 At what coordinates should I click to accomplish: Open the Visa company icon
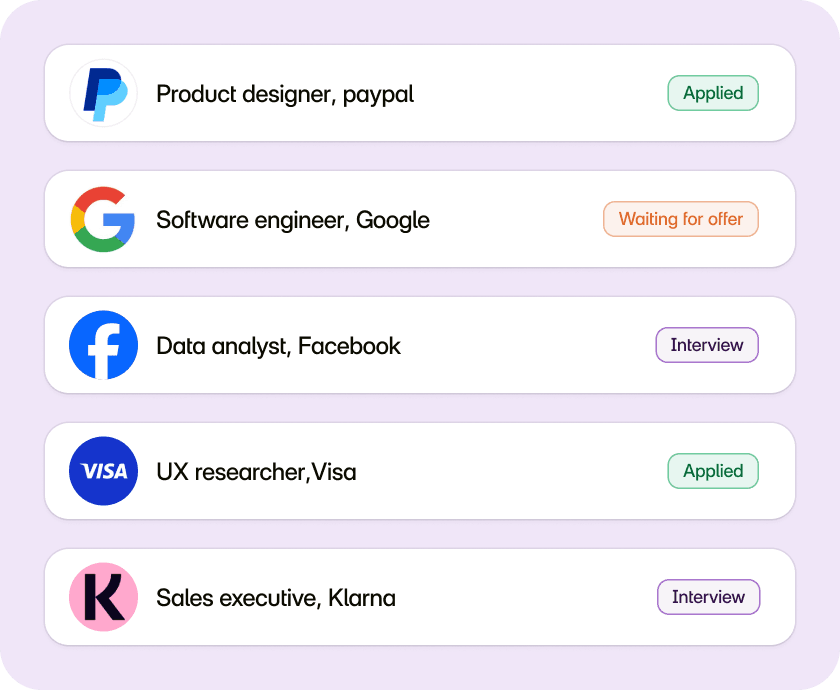tap(103, 471)
